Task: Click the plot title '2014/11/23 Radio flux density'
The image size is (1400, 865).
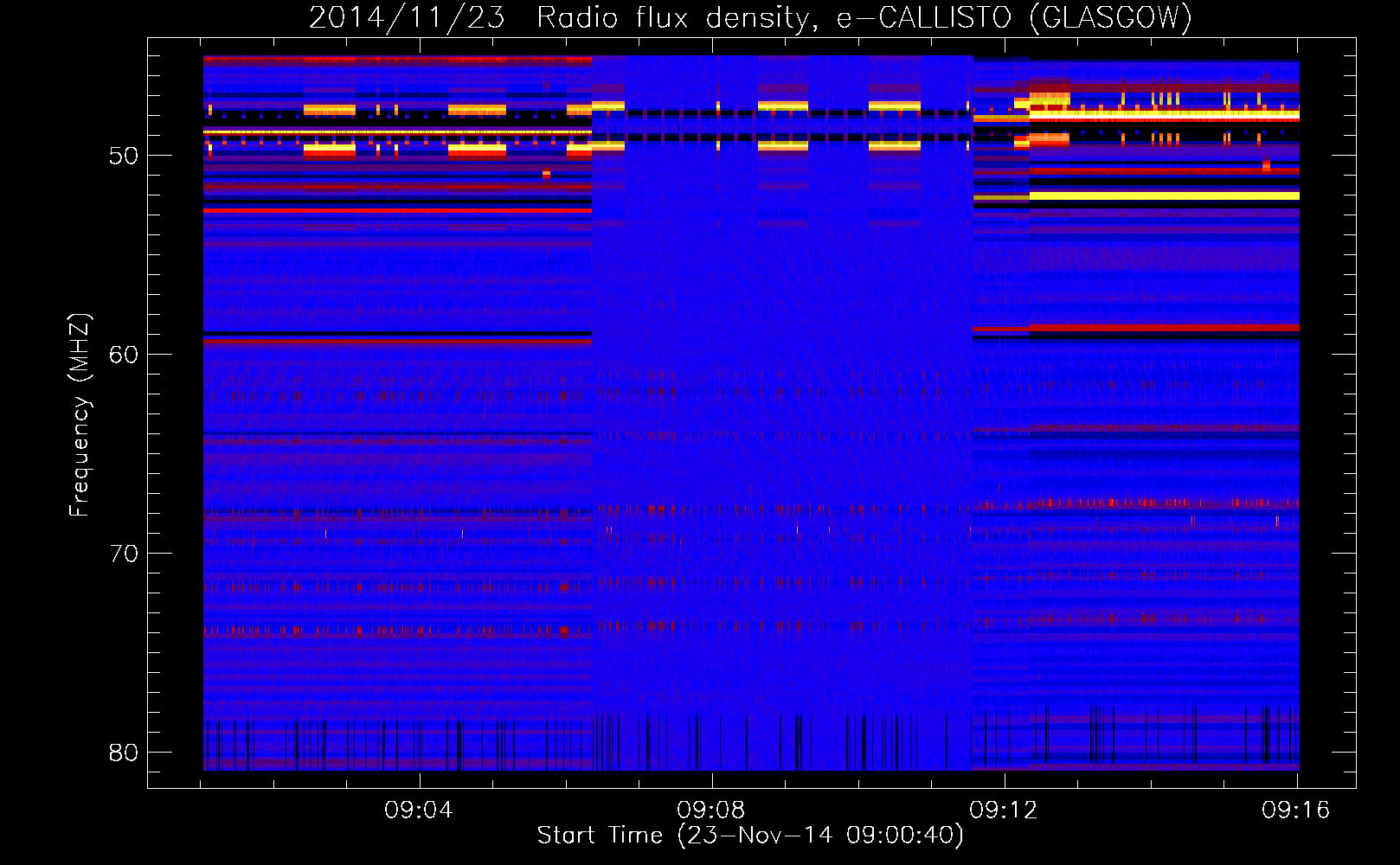Action: pos(750,17)
